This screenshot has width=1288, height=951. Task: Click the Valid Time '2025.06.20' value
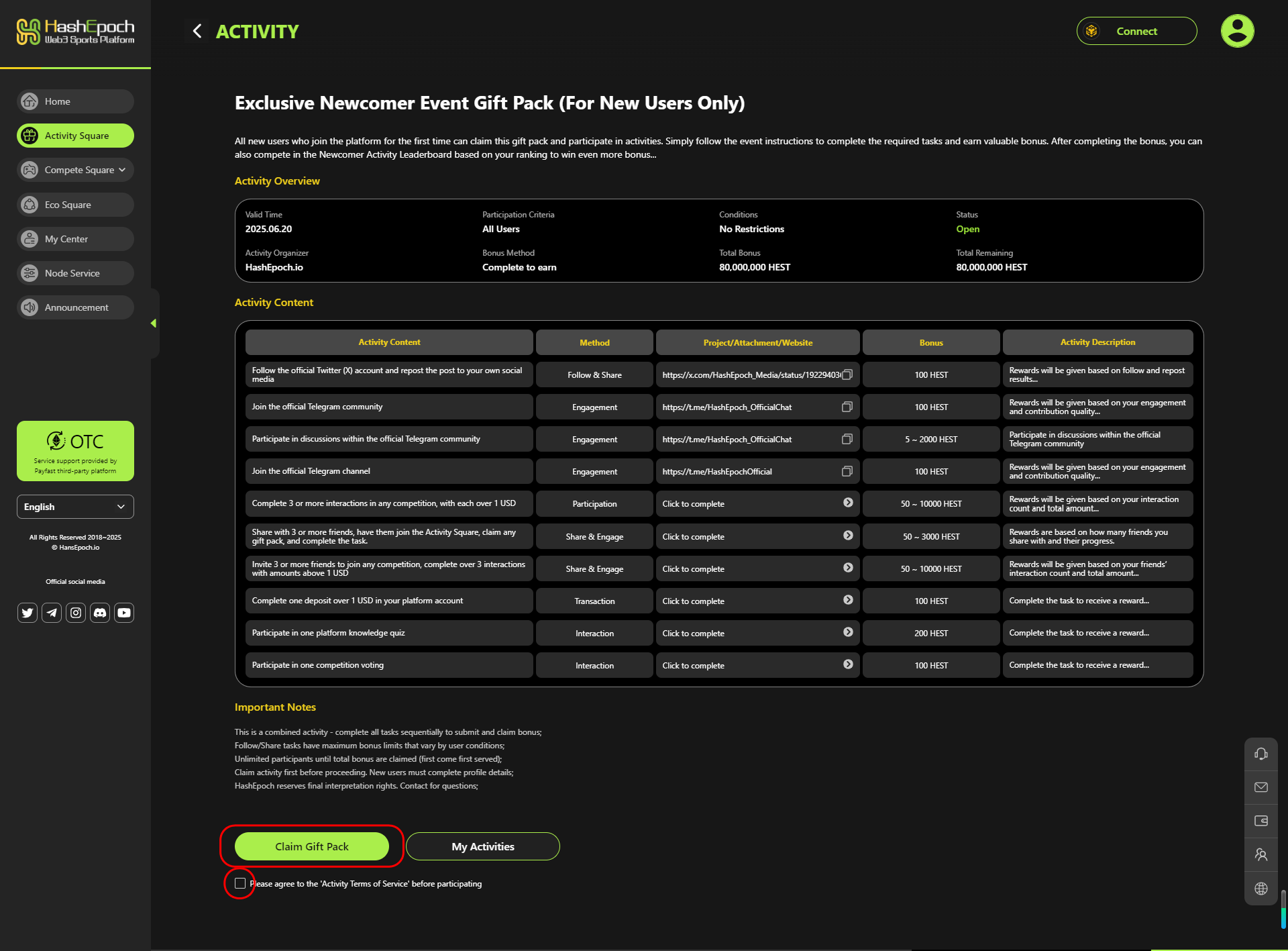pos(268,229)
